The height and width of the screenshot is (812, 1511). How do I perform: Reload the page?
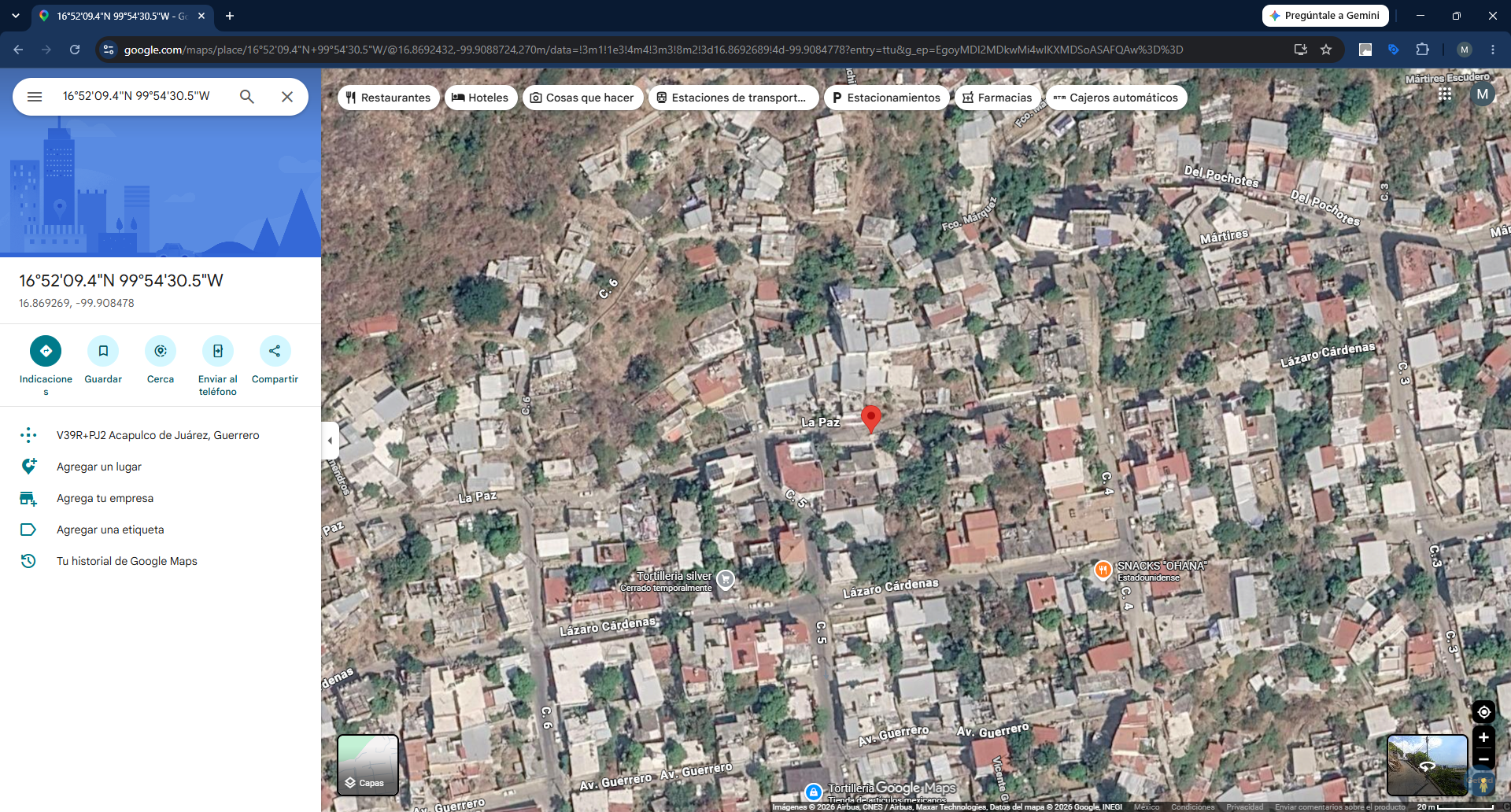(x=75, y=50)
